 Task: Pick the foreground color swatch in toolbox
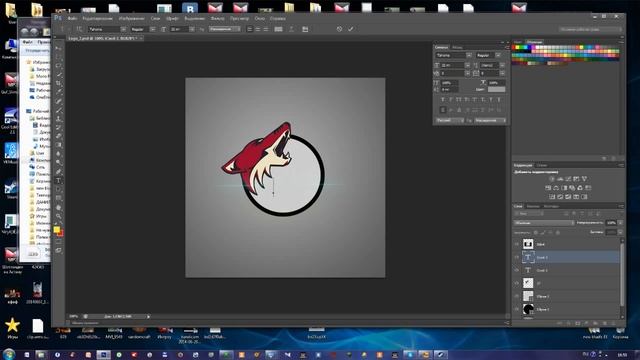click(57, 230)
